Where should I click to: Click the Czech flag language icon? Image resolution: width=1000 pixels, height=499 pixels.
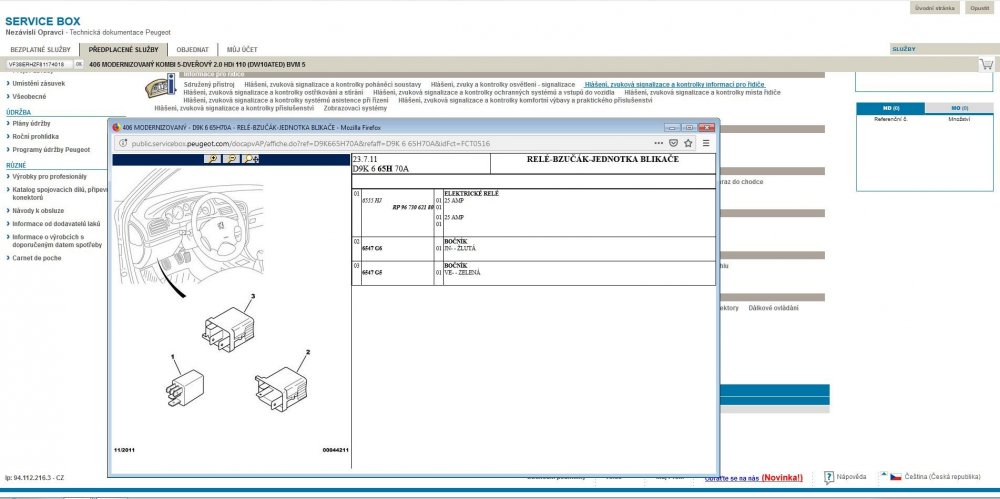click(895, 477)
